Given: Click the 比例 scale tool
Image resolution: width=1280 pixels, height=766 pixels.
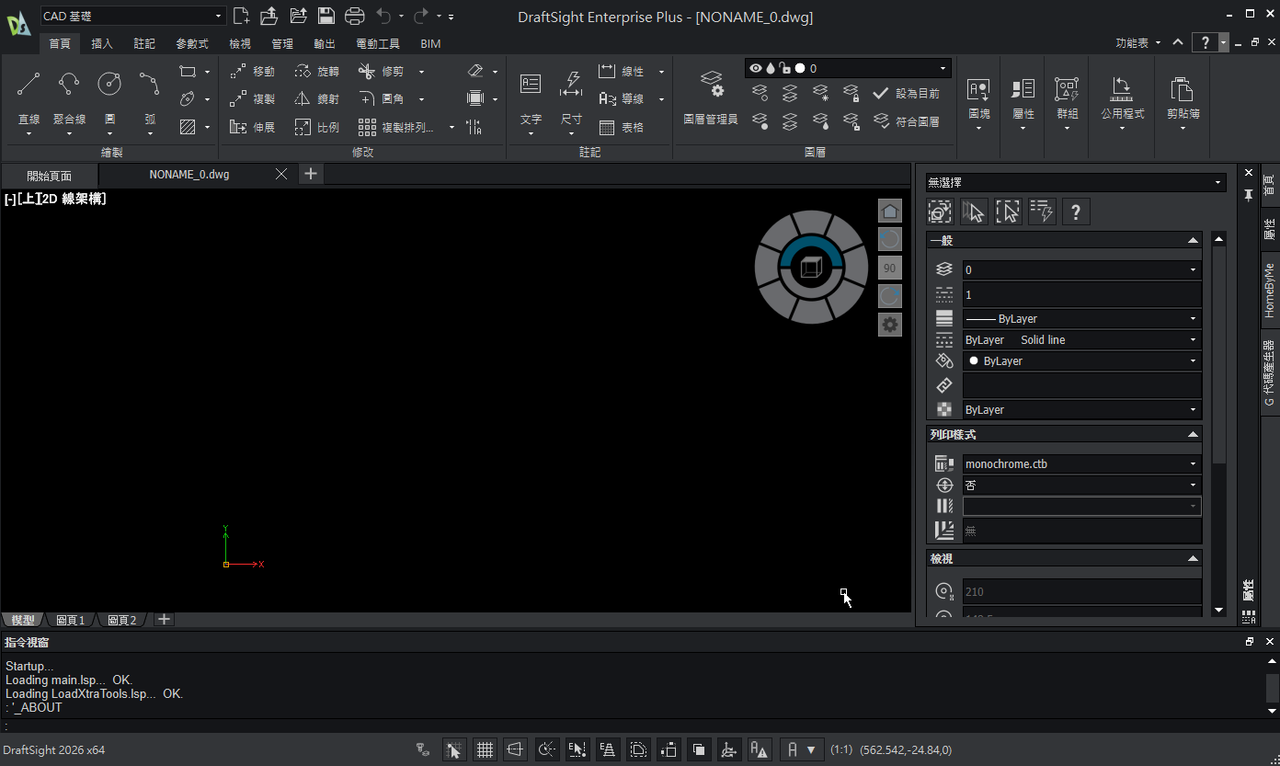Looking at the screenshot, I should pyautogui.click(x=317, y=127).
